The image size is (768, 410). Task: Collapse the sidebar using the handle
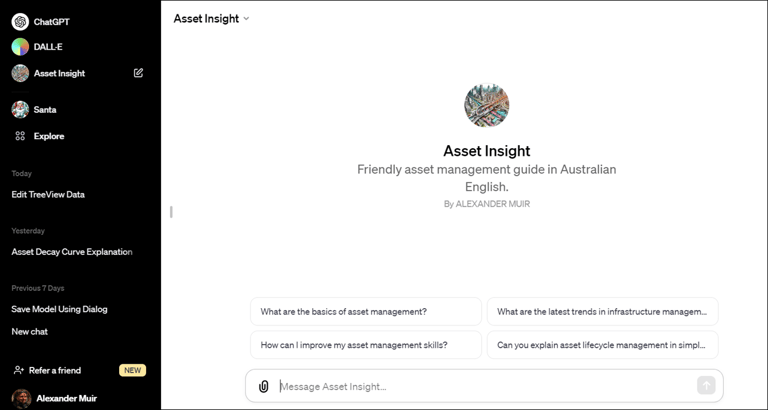click(171, 212)
